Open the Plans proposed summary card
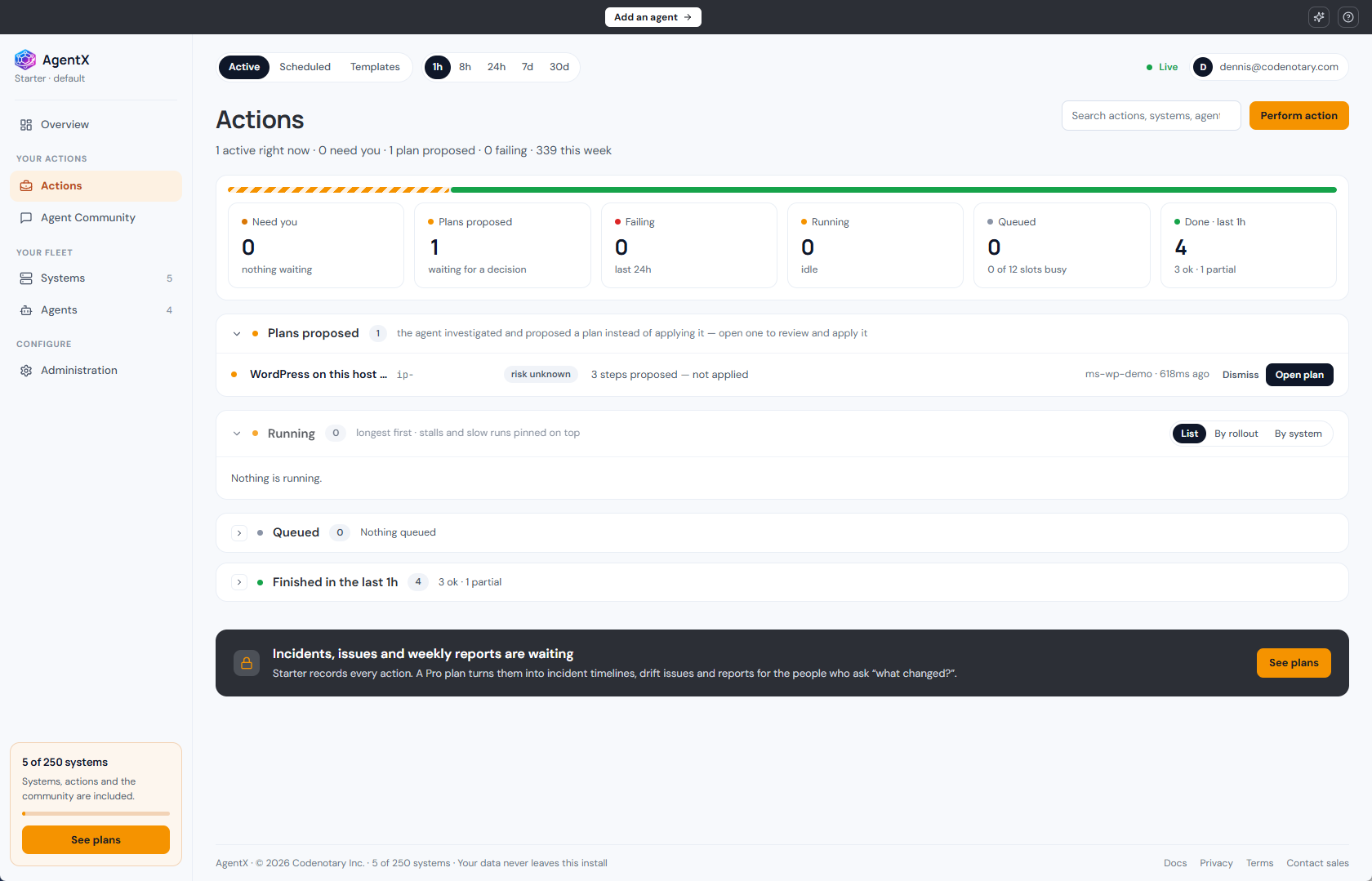 pos(502,246)
